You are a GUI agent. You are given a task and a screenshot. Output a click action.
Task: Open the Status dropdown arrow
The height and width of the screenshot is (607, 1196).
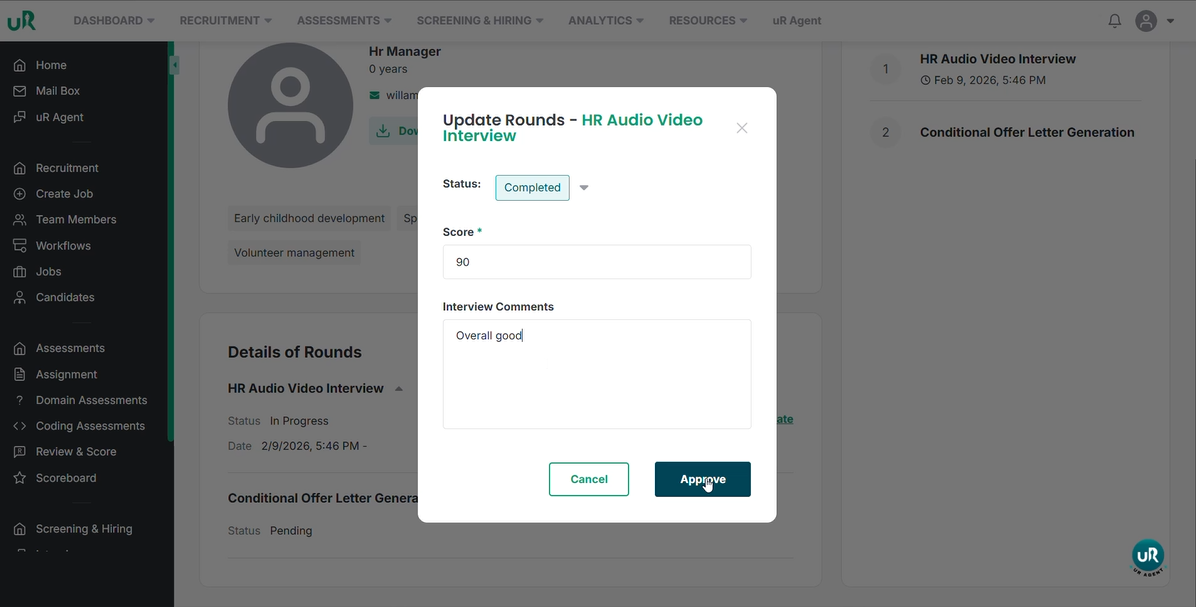pos(584,188)
